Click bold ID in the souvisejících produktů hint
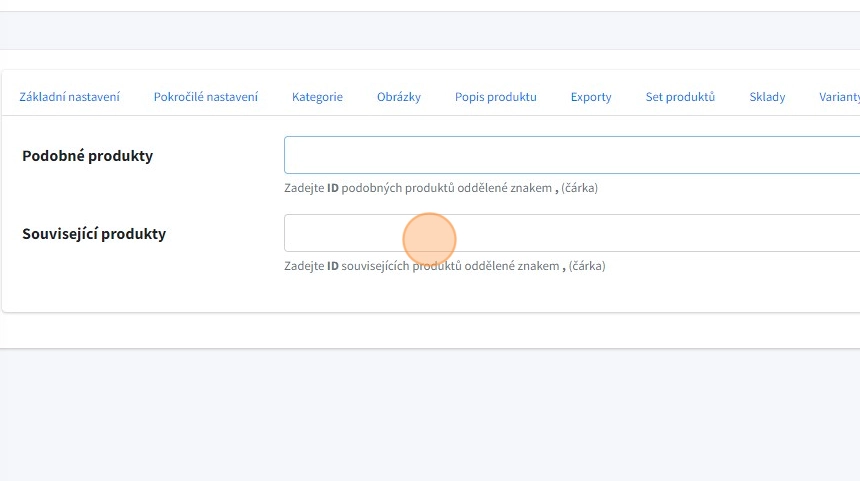This screenshot has width=860, height=481. (x=333, y=266)
